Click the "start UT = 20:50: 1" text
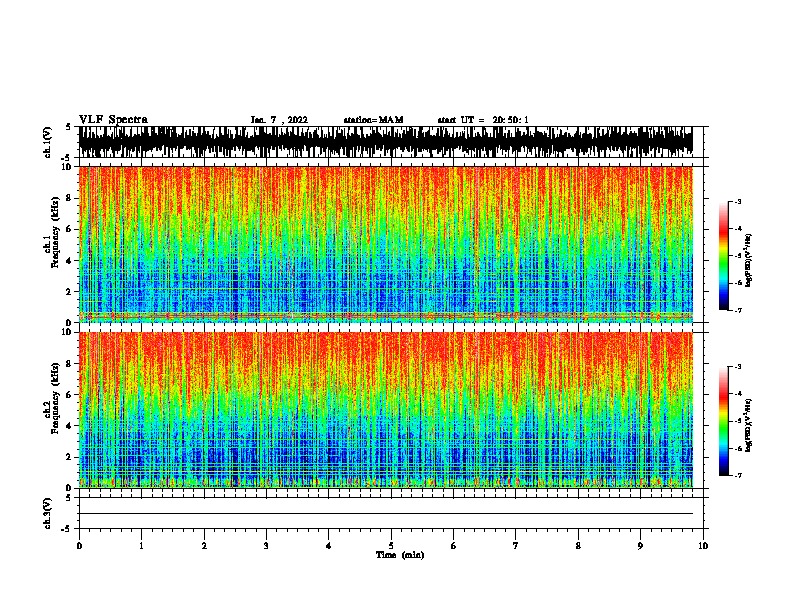This screenshot has width=792, height=612. [x=483, y=120]
